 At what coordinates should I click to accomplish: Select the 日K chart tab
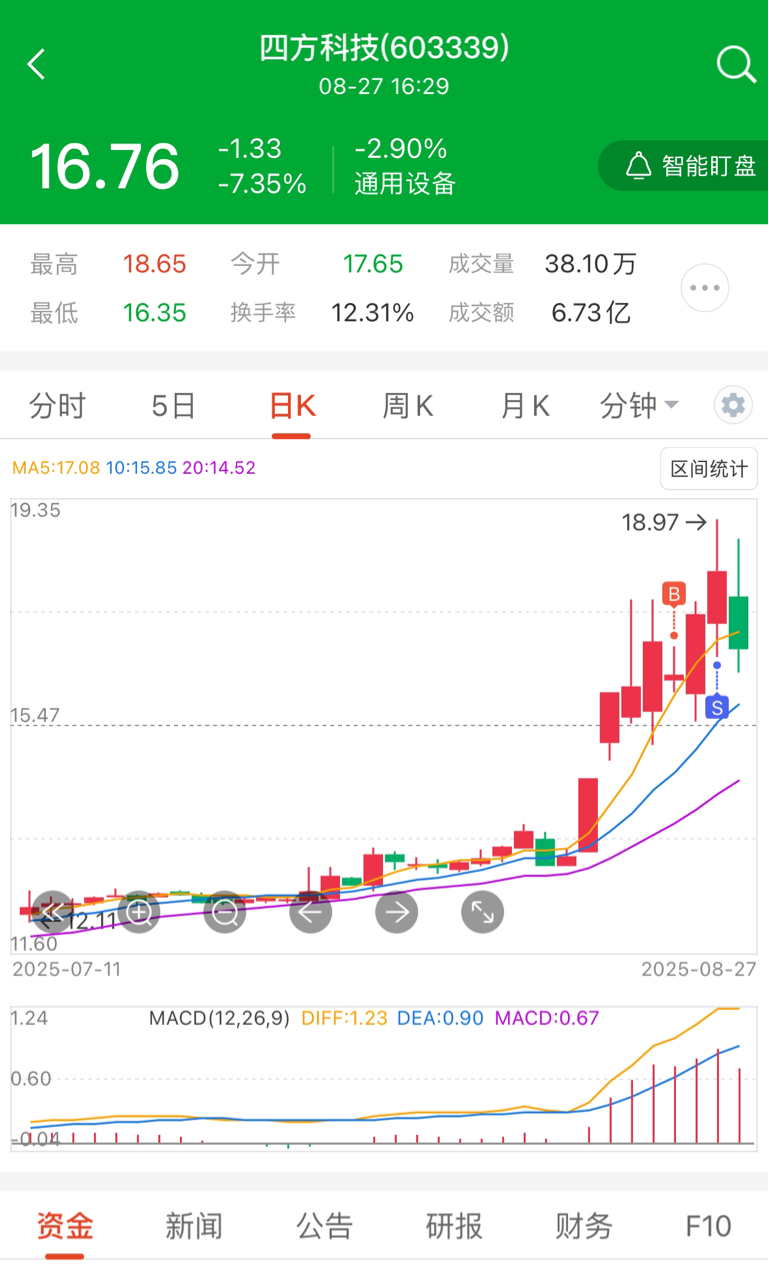coord(292,406)
